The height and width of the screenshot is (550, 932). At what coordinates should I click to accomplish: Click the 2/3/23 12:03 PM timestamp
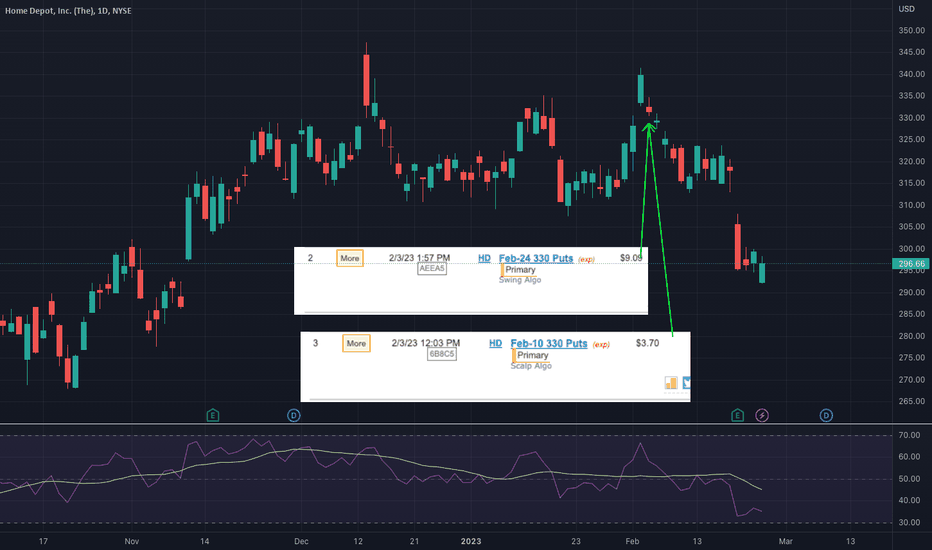coord(426,343)
